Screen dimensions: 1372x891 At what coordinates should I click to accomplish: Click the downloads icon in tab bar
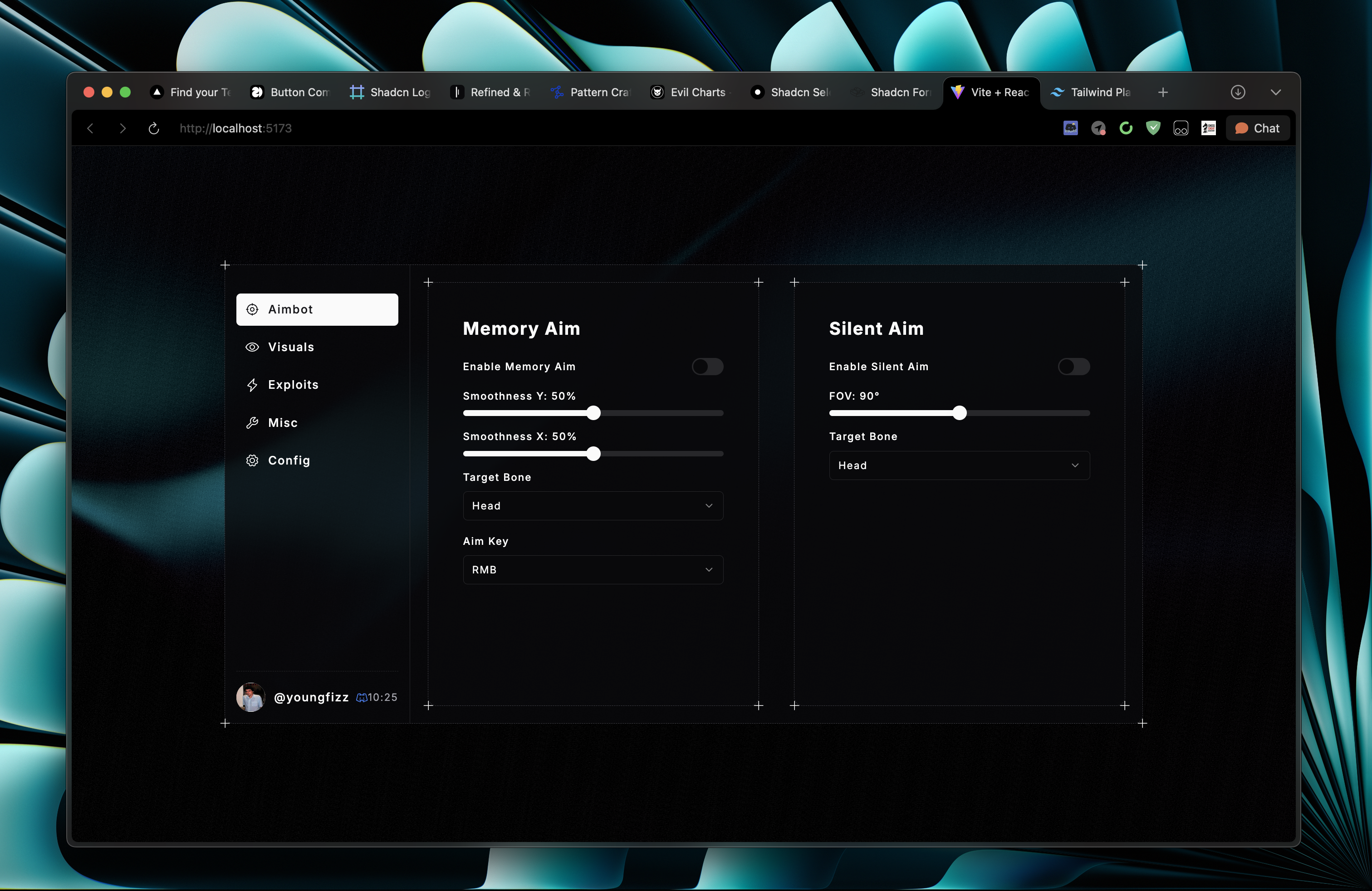point(1238,92)
